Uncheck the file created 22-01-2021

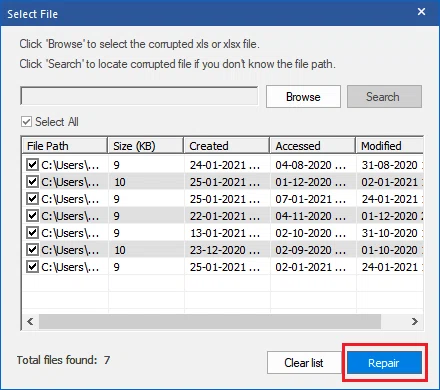(32, 216)
